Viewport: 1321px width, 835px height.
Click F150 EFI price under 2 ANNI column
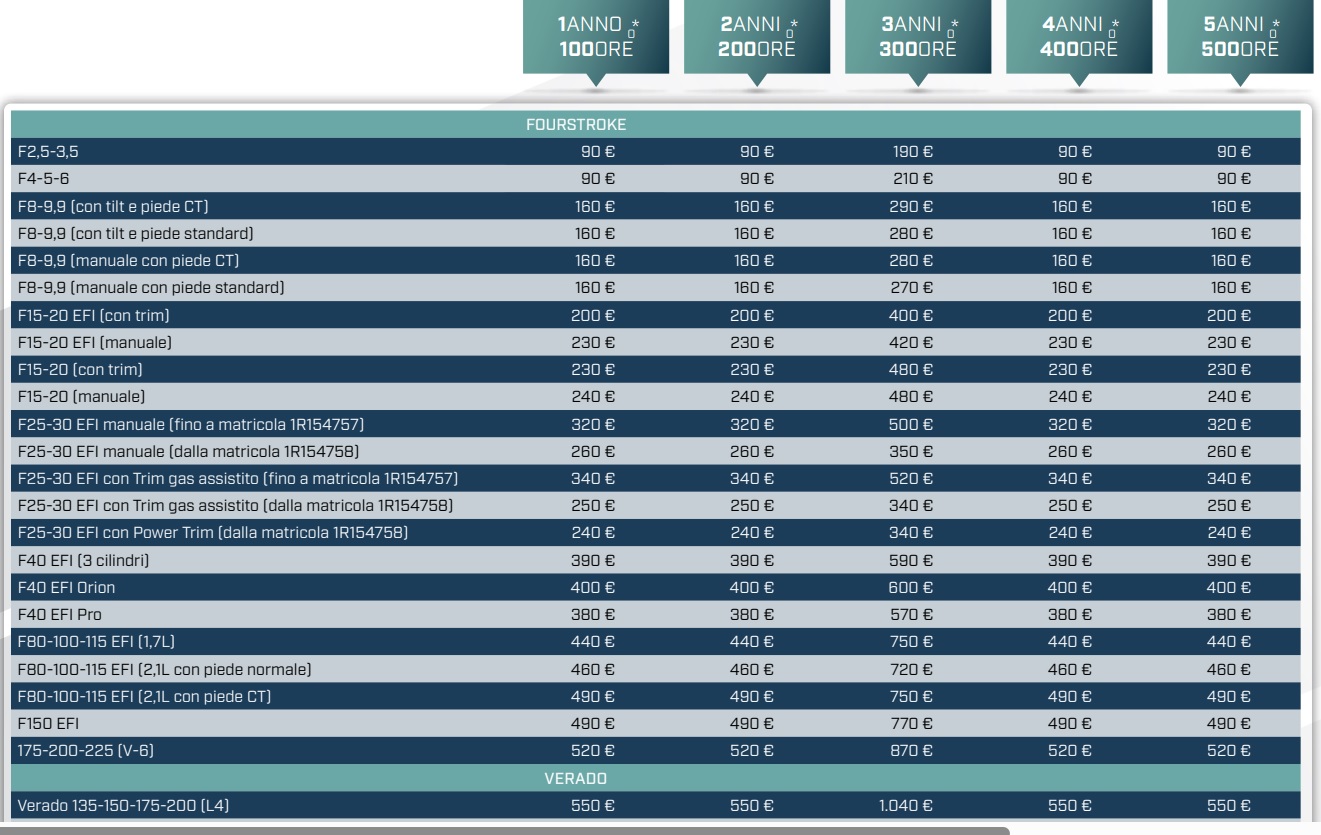[752, 724]
